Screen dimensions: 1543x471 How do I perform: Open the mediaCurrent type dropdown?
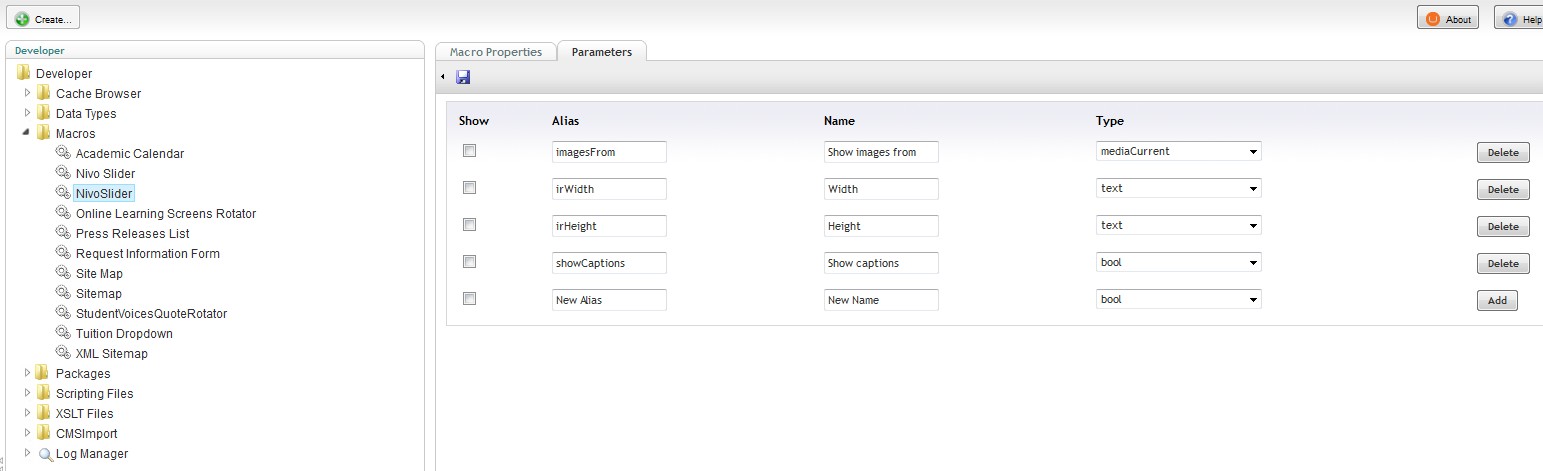[1178, 151]
